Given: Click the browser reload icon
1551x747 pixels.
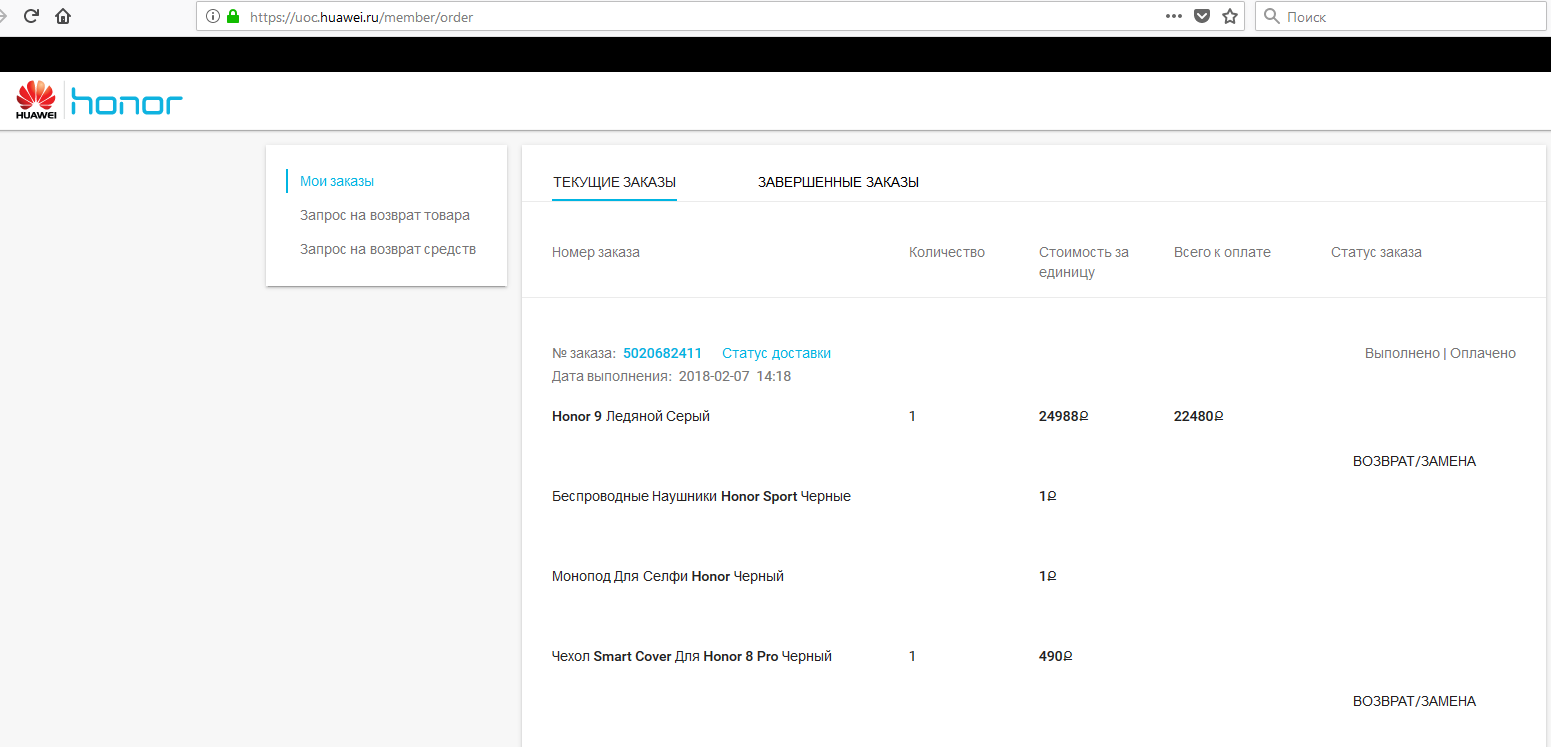Looking at the screenshot, I should [x=31, y=16].
